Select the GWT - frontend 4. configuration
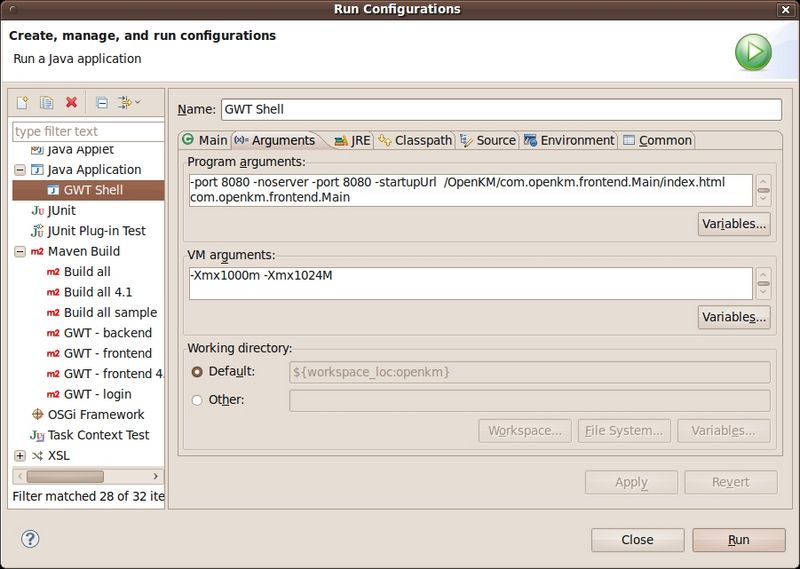Screen dimensions: 800x569 click(x=105, y=374)
